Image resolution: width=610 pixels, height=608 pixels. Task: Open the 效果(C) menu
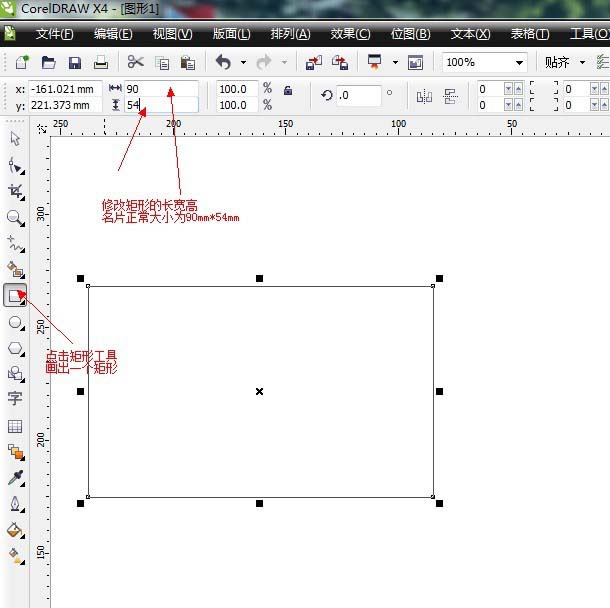(x=350, y=34)
